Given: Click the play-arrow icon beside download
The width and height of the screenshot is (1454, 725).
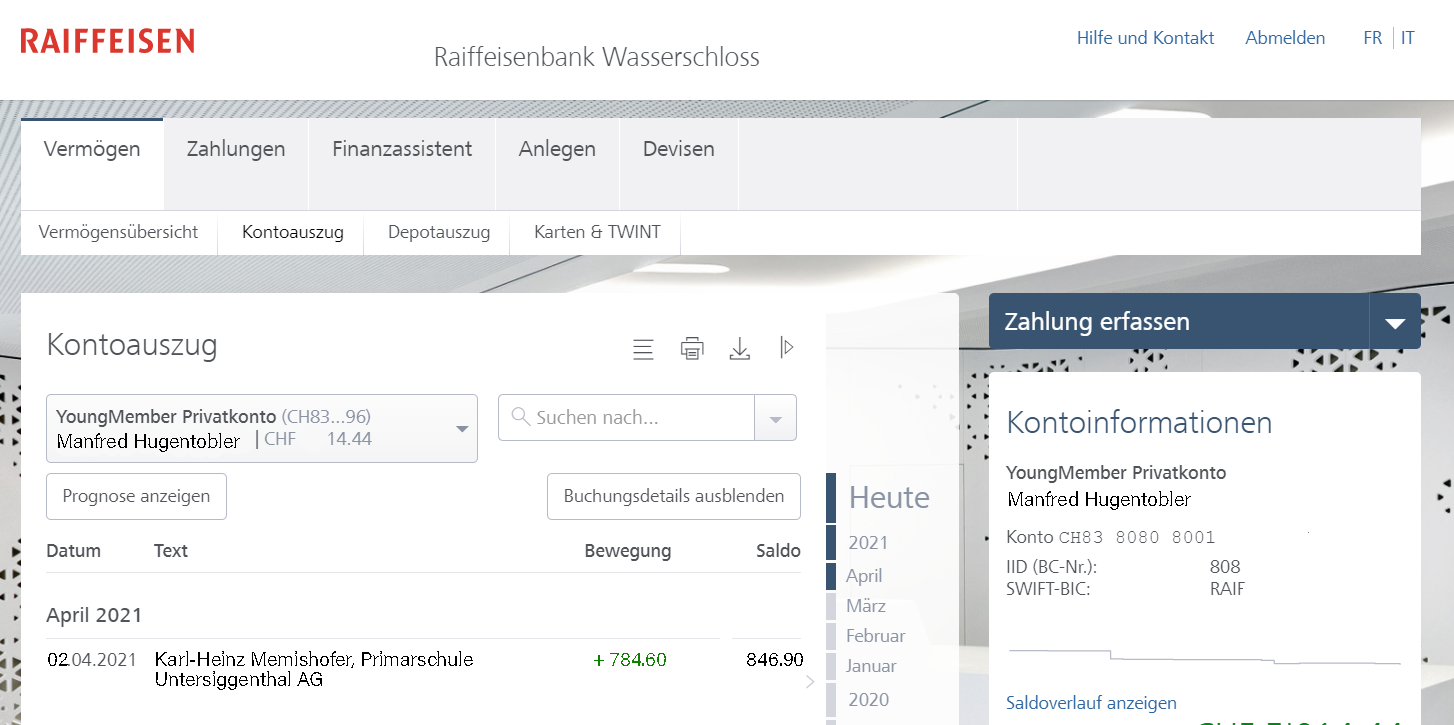Looking at the screenshot, I should pyautogui.click(x=787, y=348).
